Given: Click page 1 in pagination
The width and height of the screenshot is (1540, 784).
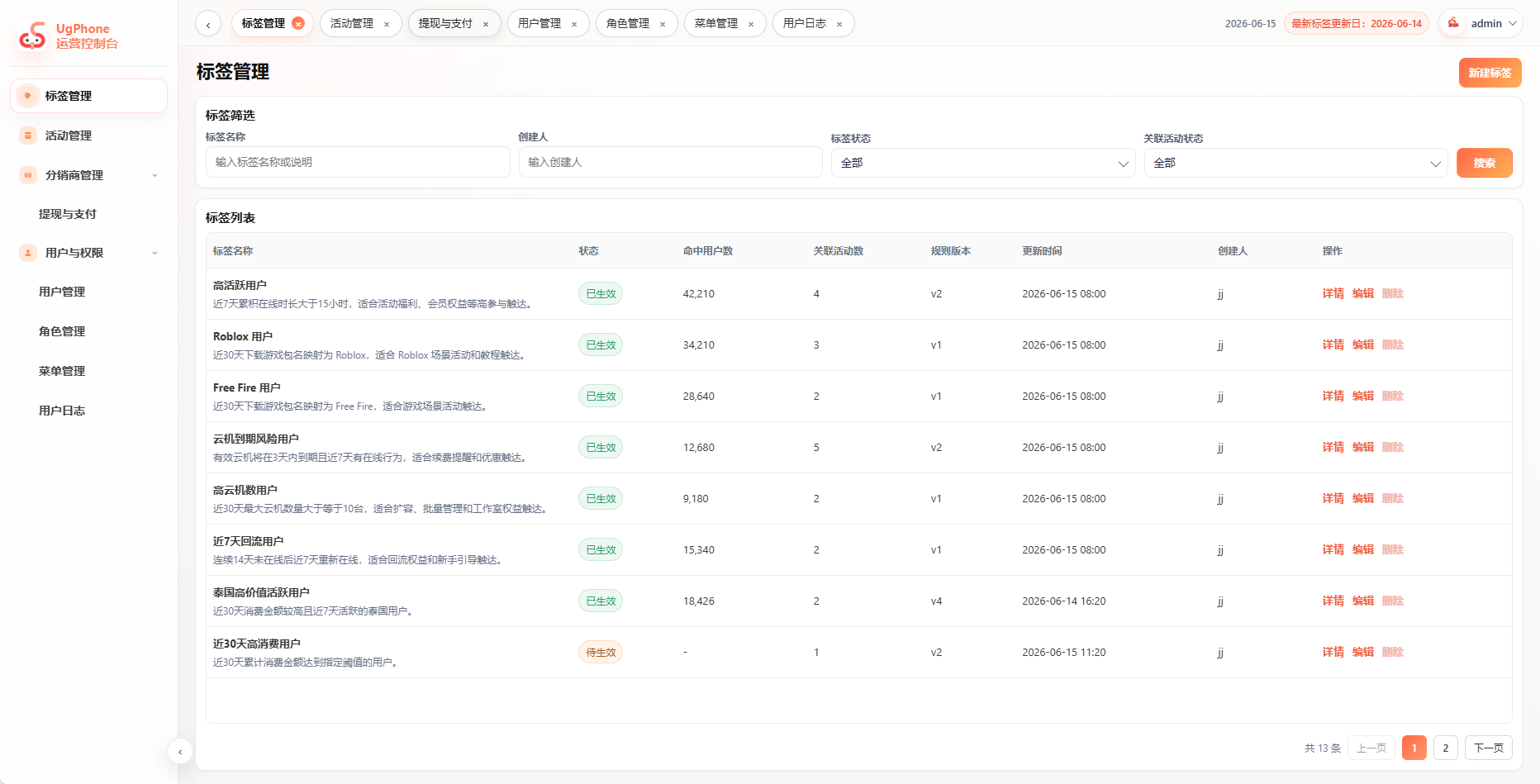Looking at the screenshot, I should (1414, 748).
